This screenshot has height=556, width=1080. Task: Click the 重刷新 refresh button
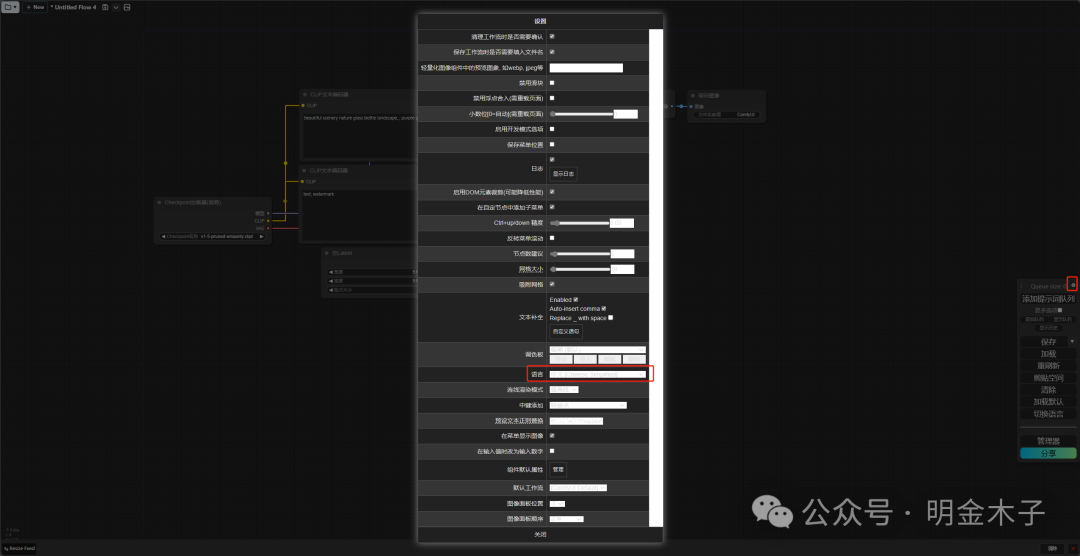(x=1048, y=366)
